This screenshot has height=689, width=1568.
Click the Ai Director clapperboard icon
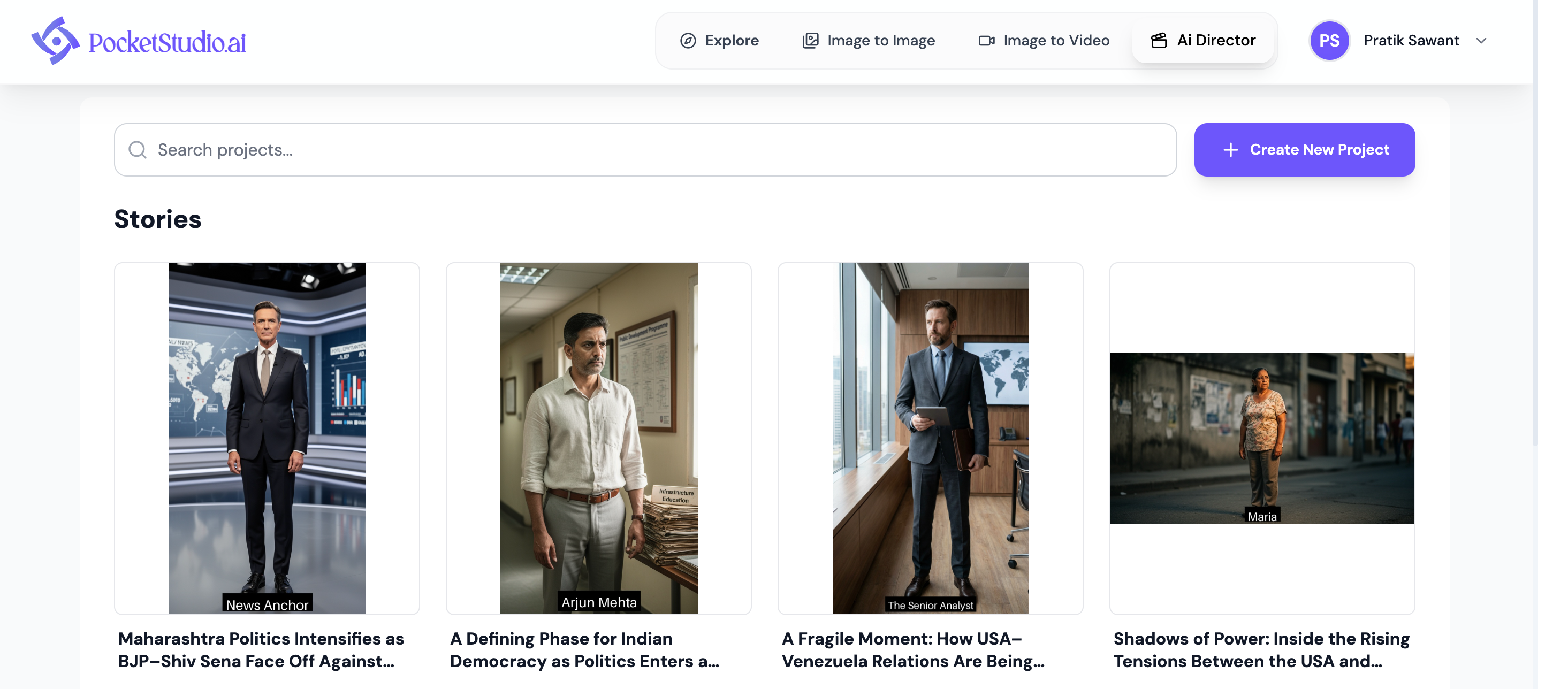click(1159, 41)
